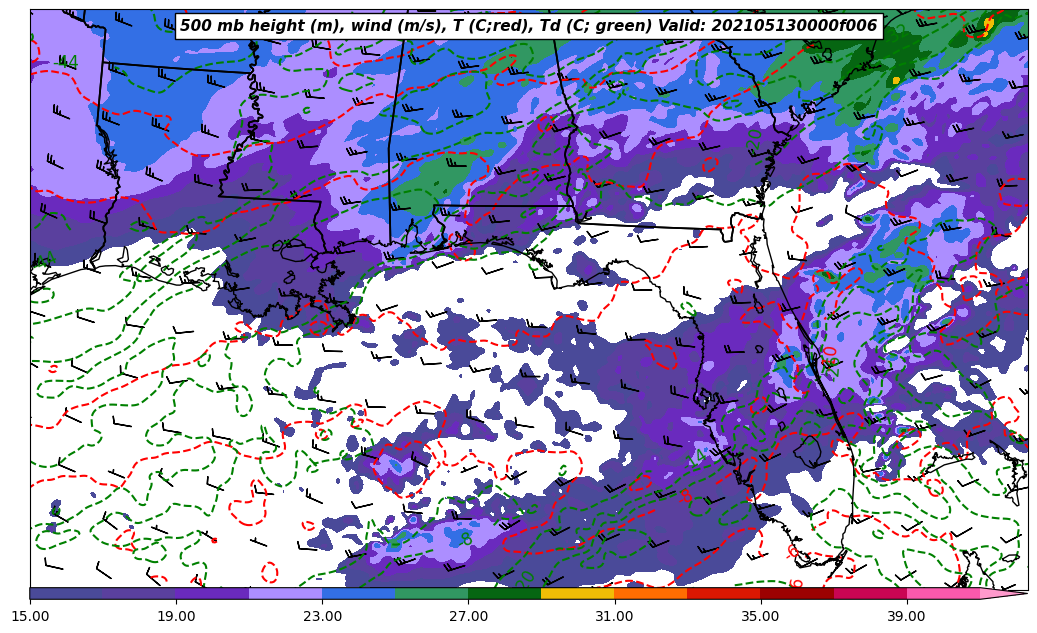Viewport: 1037px width, 633px height.
Task: Click the yellow segment of the colorbar
Action: click(577, 593)
